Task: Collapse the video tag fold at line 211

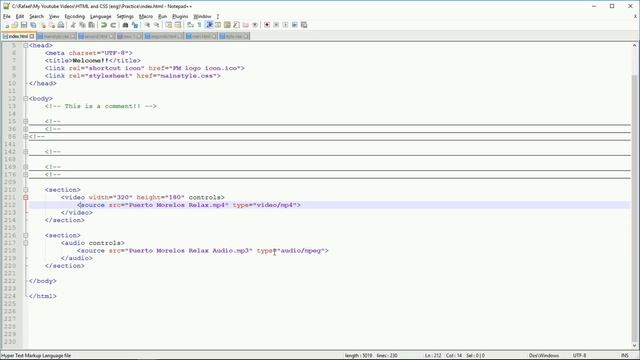Action: pyautogui.click(x=26, y=197)
